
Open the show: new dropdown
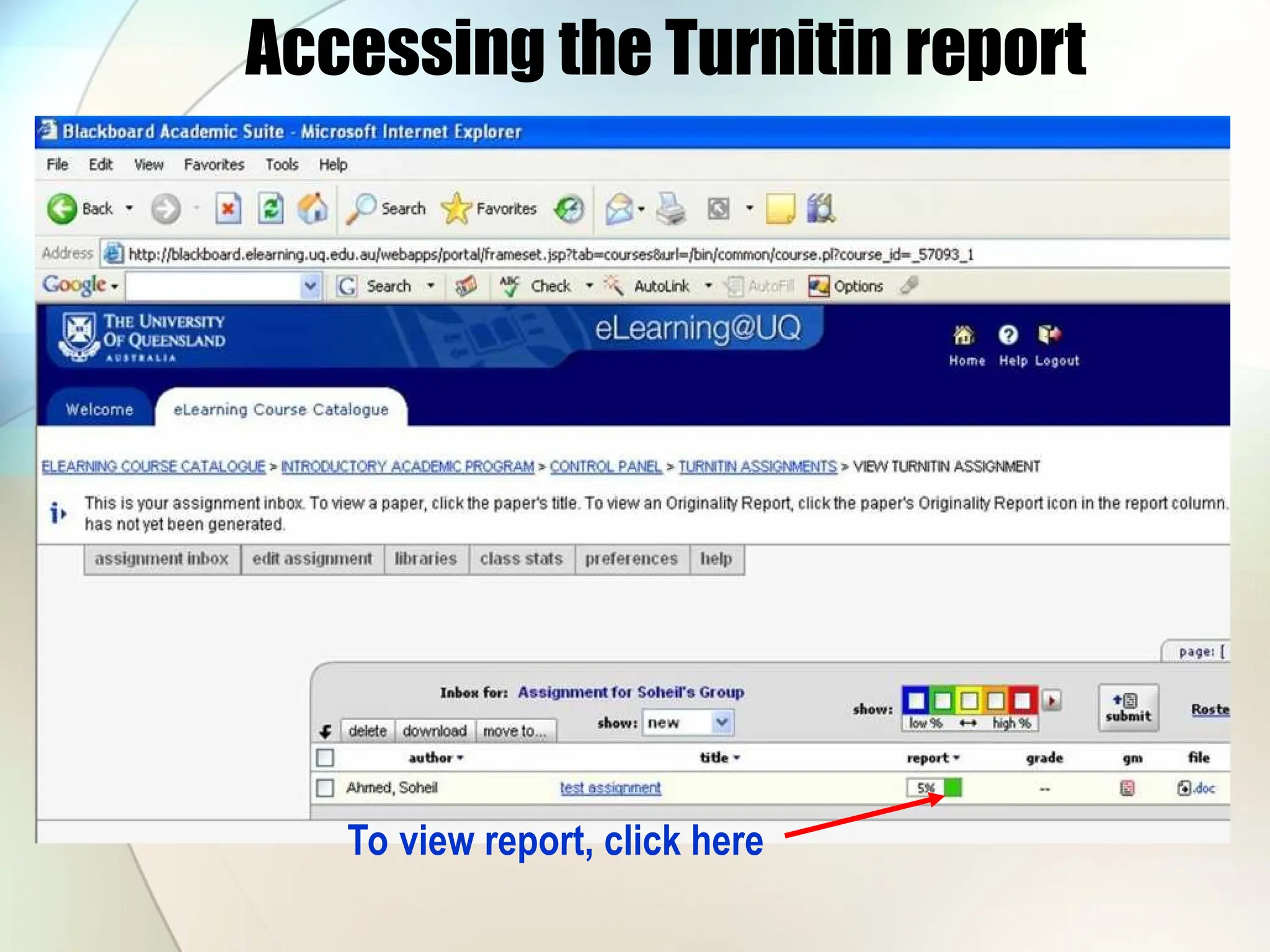(688, 723)
